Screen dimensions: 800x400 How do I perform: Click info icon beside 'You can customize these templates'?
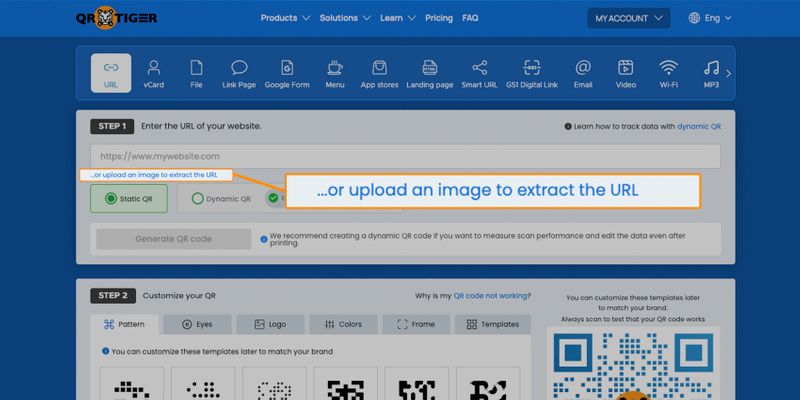pos(106,351)
